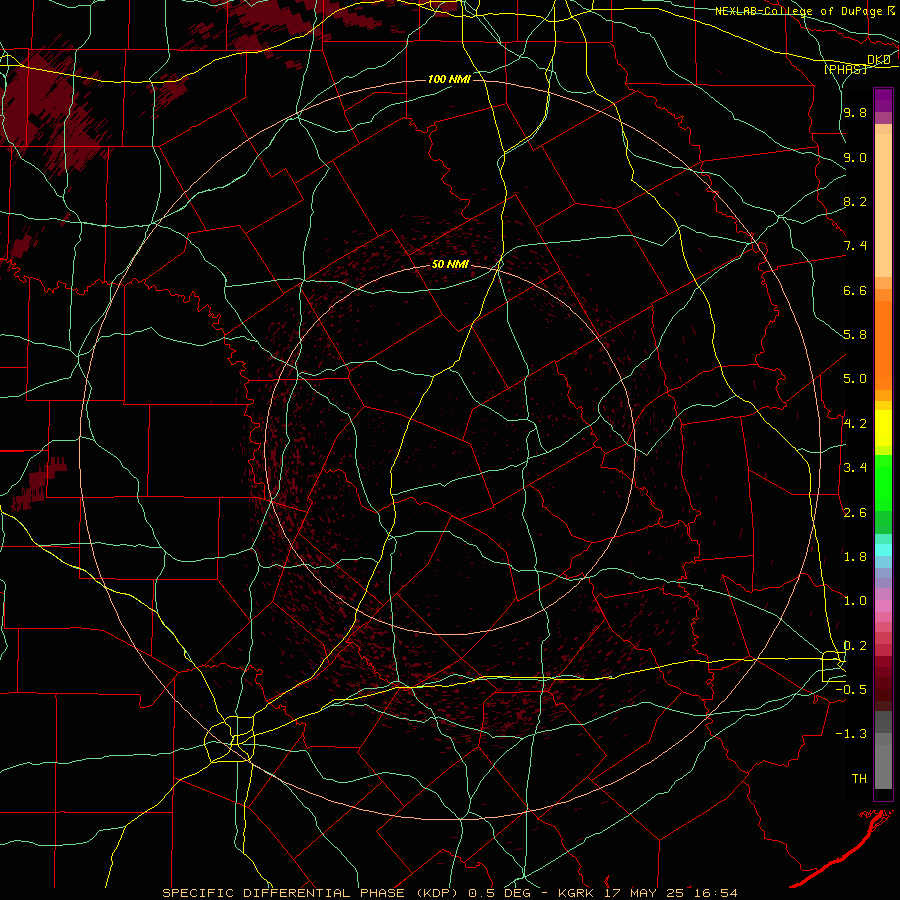Screen dimensions: 900x900
Task: Click the yellow segment of the color bar
Action: [883, 428]
